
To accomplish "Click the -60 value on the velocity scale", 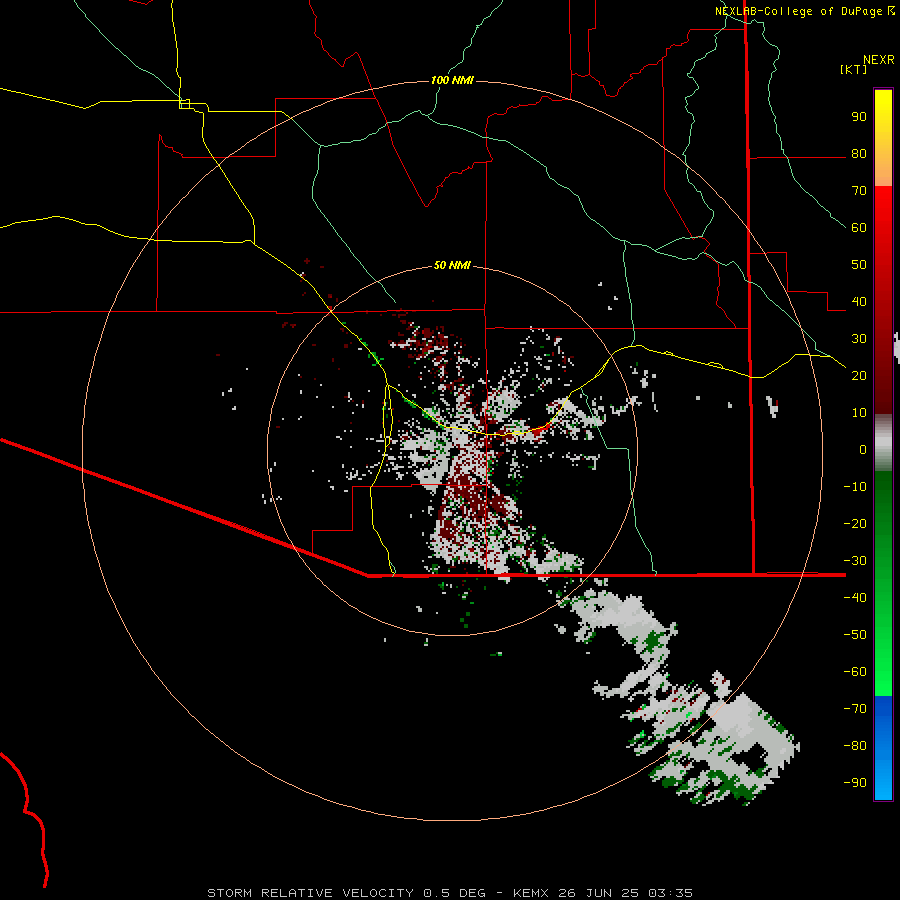I will (855, 672).
